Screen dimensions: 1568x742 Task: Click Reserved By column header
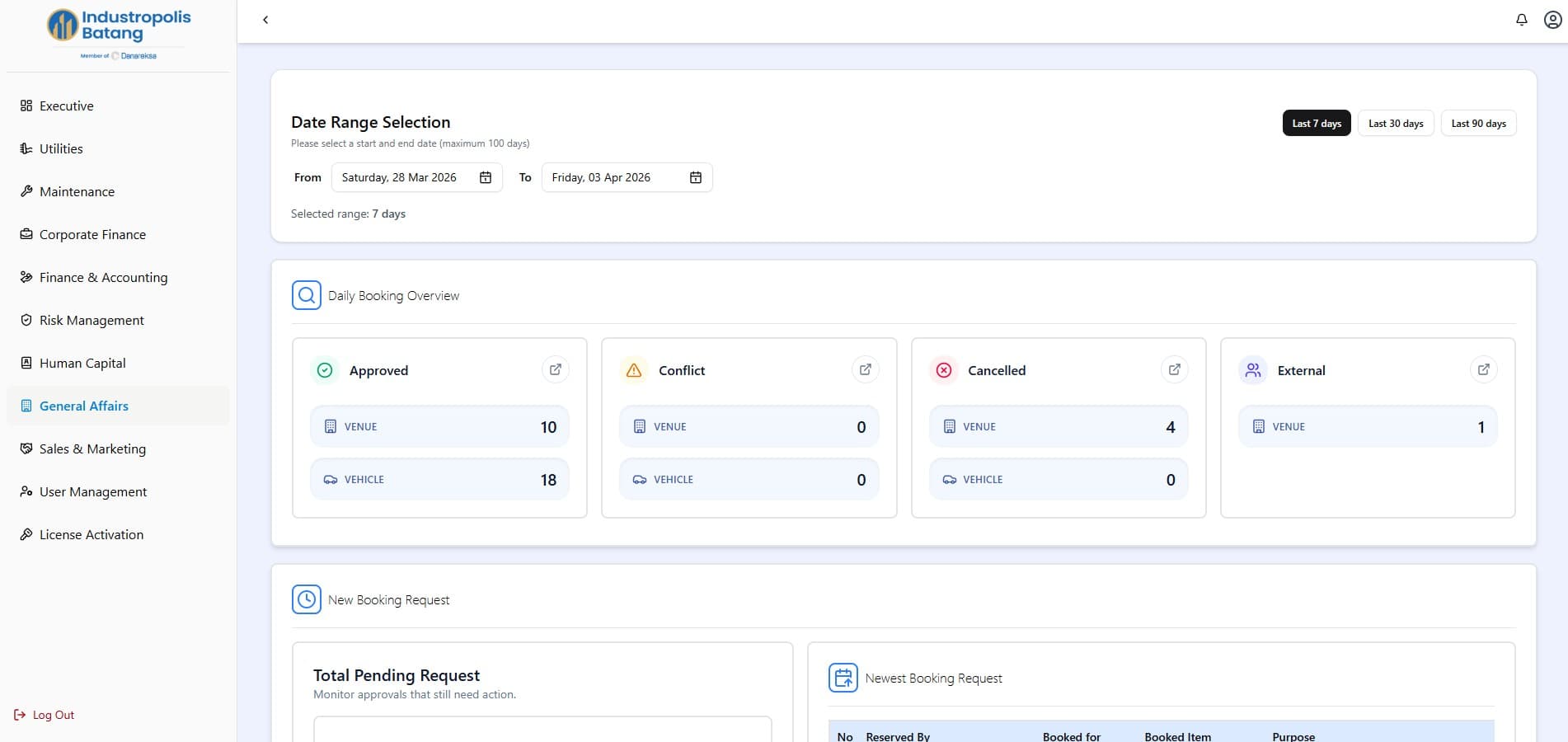898,736
